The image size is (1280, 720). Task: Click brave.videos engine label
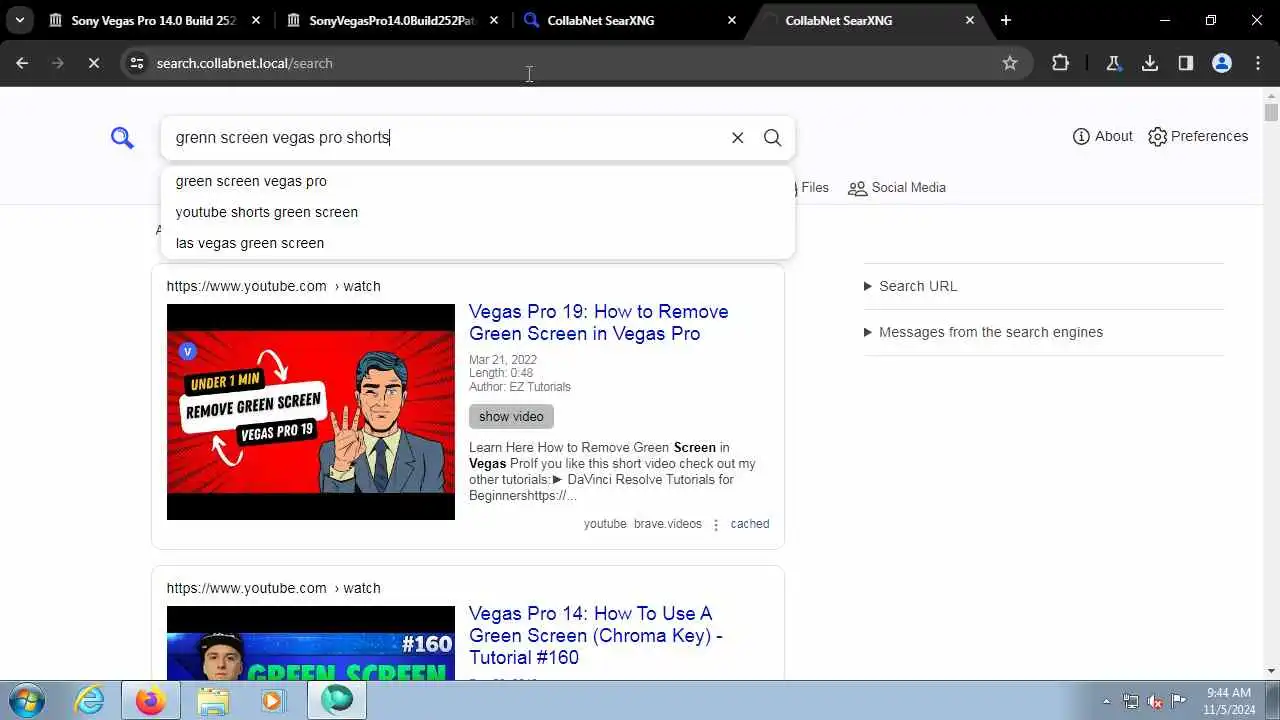click(668, 524)
